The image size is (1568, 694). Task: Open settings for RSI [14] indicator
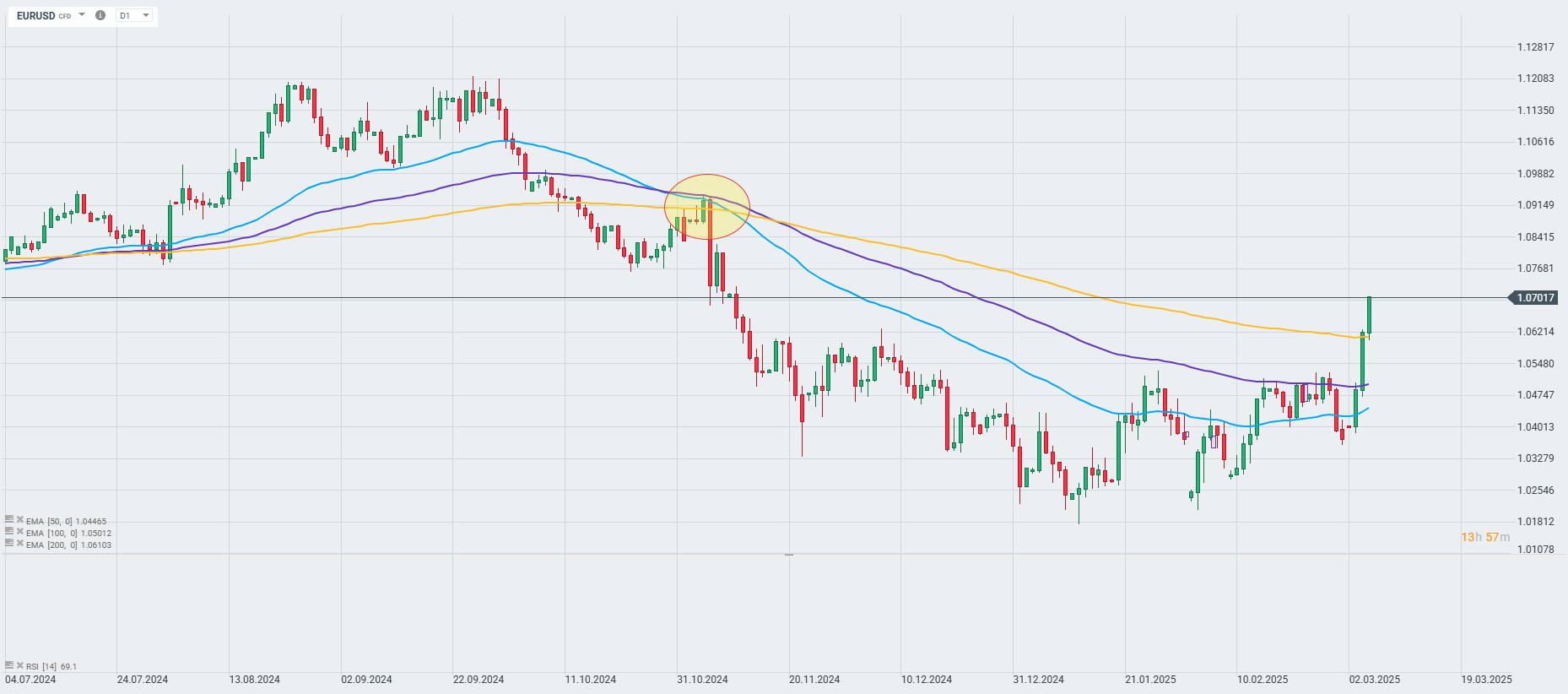point(9,665)
